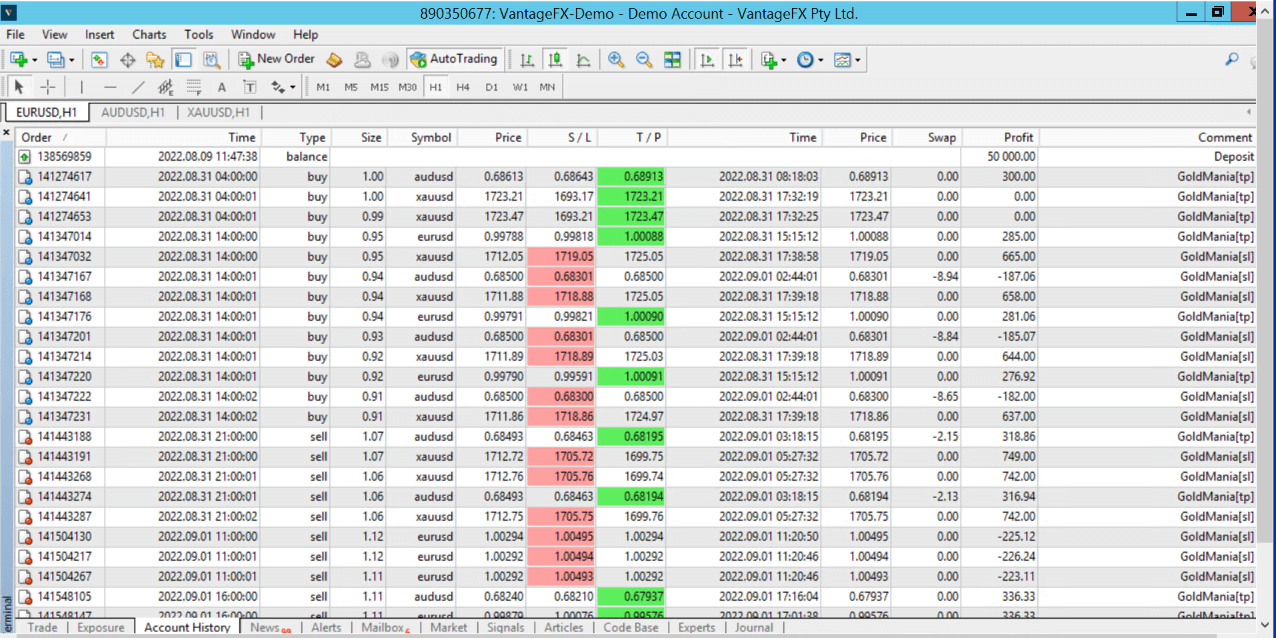Click the New Order button
This screenshot has height=638, width=1276.
277,60
